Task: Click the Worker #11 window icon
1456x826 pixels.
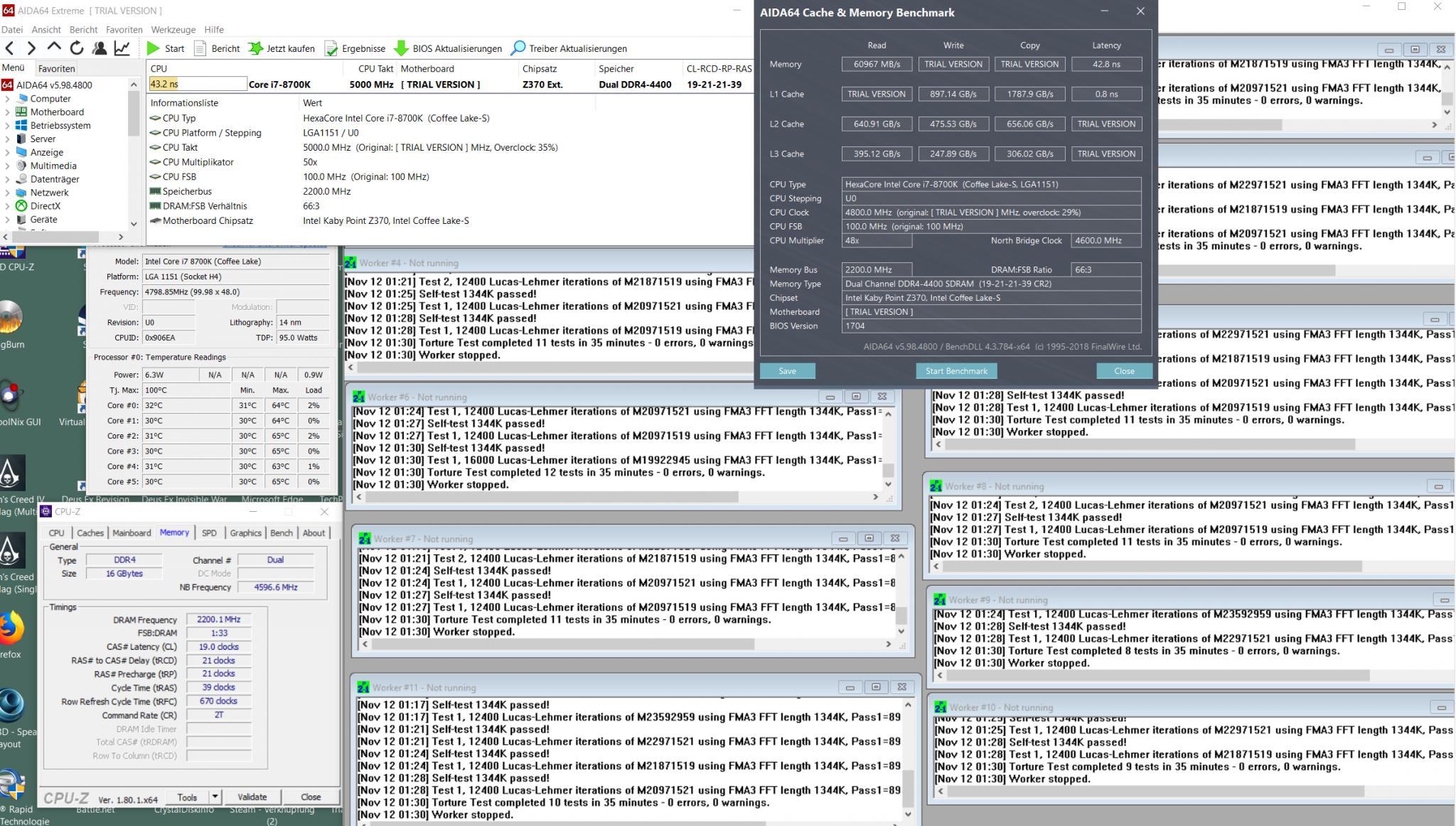Action: (x=364, y=687)
